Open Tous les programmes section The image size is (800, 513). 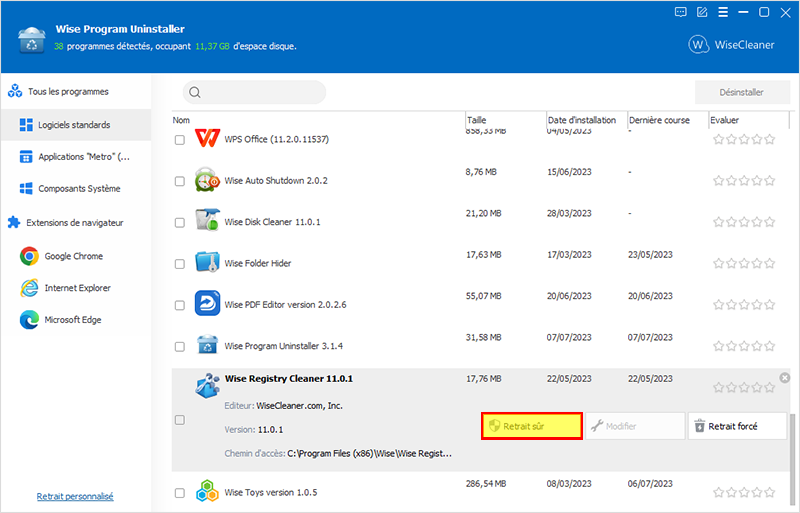(76, 91)
